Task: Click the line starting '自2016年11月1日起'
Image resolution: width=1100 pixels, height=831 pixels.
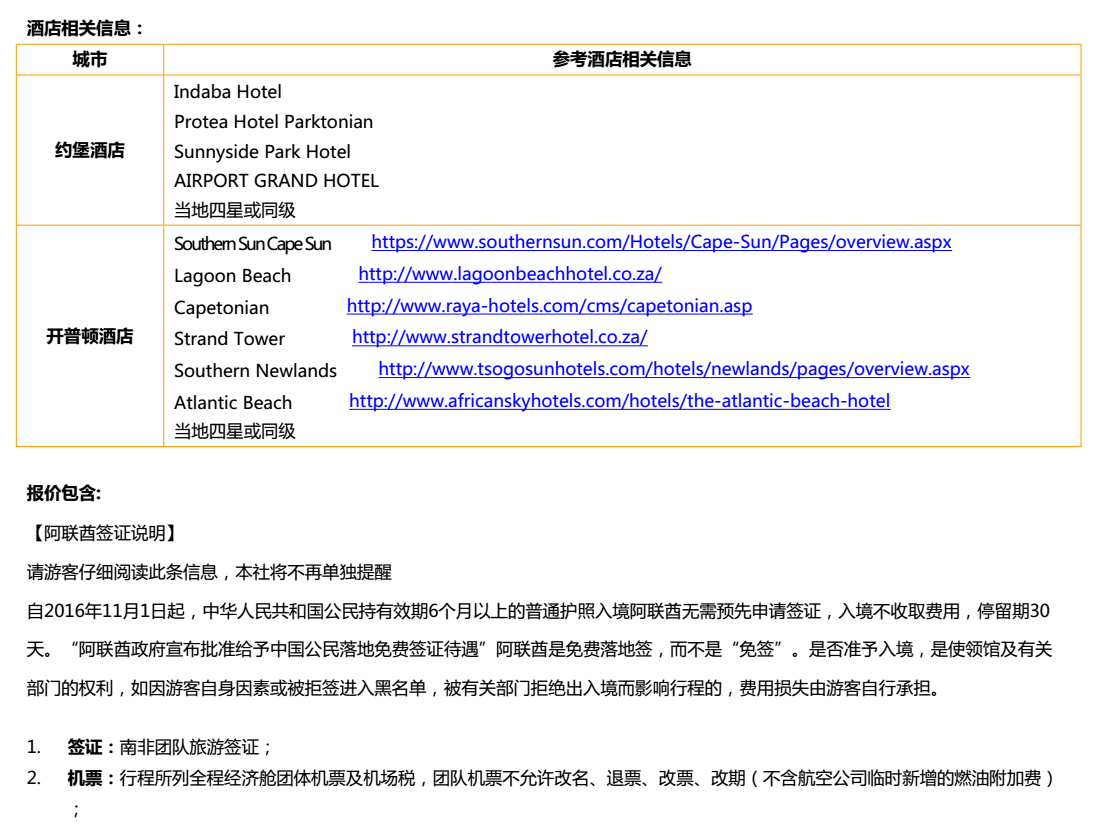Action: [x=538, y=612]
